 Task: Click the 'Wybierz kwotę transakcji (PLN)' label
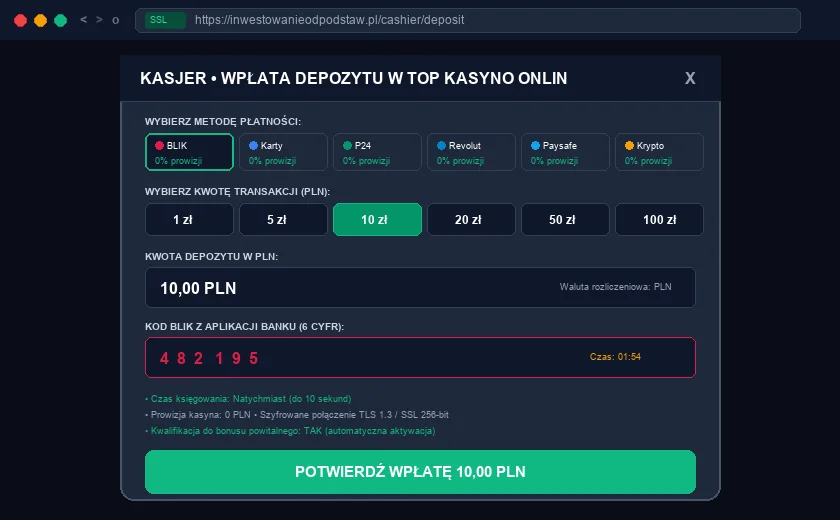pyautogui.click(x=237, y=191)
